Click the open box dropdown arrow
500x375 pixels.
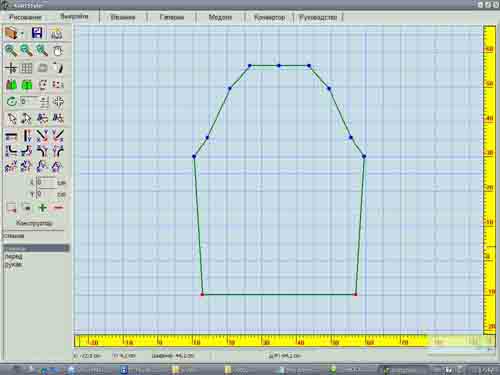22,34
